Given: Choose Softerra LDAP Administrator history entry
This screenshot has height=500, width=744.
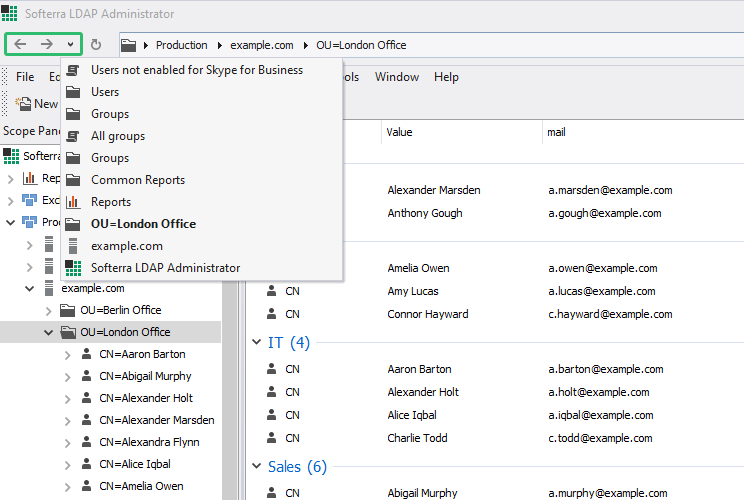Looking at the screenshot, I should 202,268.
